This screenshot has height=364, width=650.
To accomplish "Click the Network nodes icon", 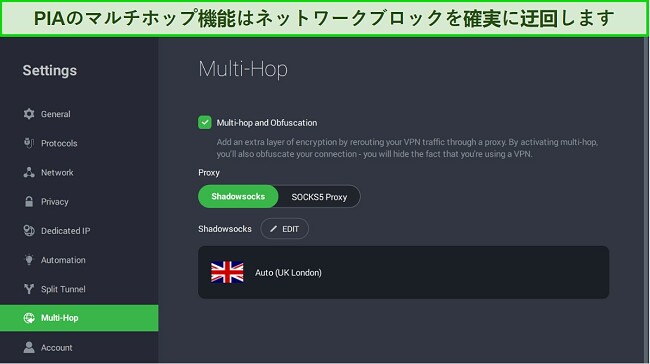I will [29, 172].
